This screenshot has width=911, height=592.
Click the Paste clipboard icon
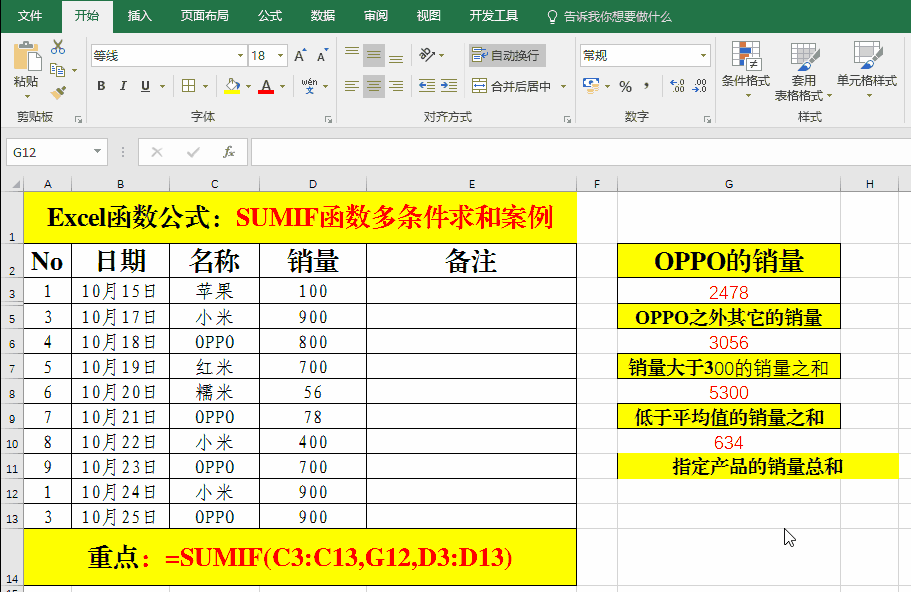27,57
